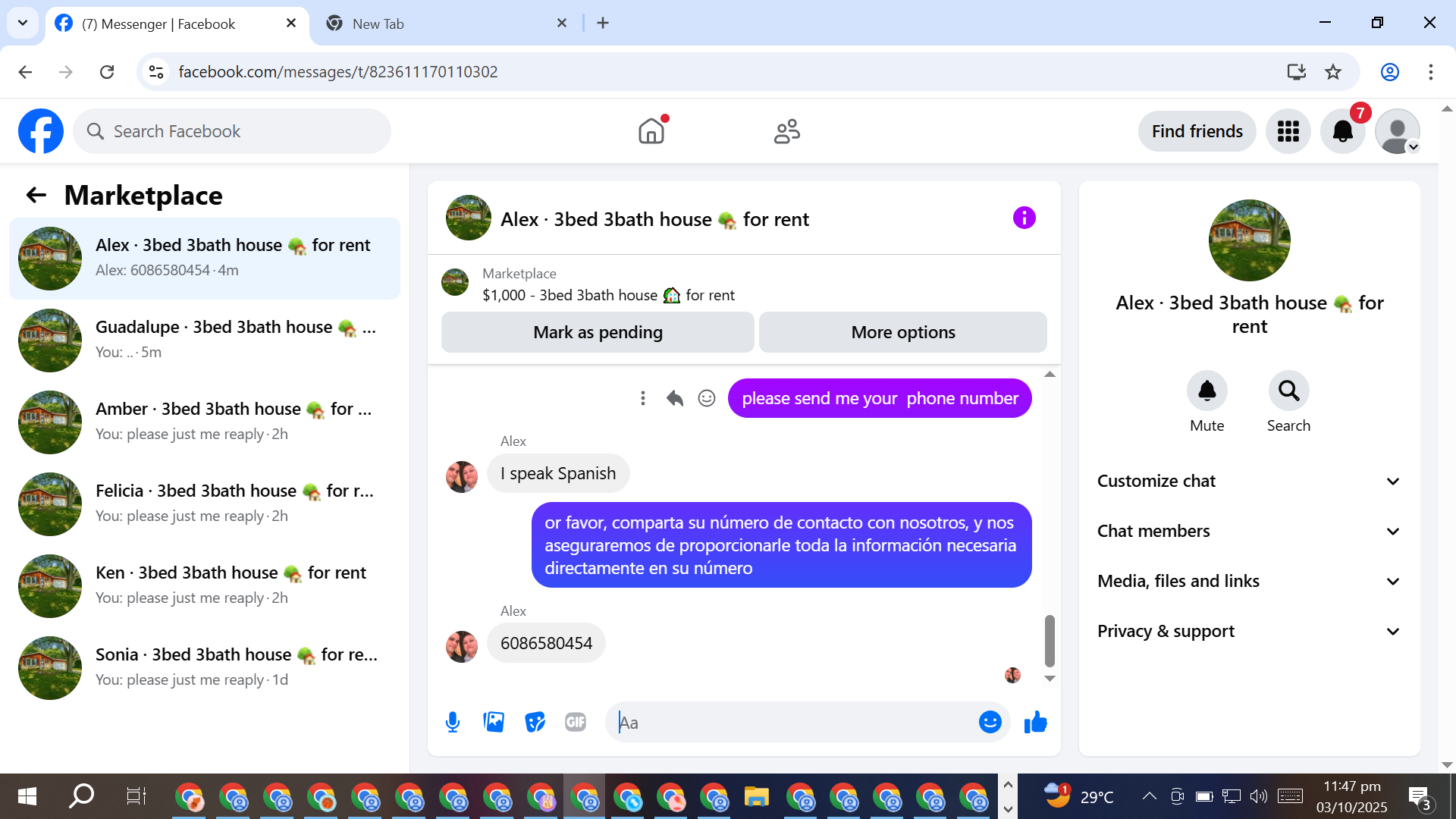Expand Customize chat section
The height and width of the screenshot is (819, 1456).
point(1249,482)
